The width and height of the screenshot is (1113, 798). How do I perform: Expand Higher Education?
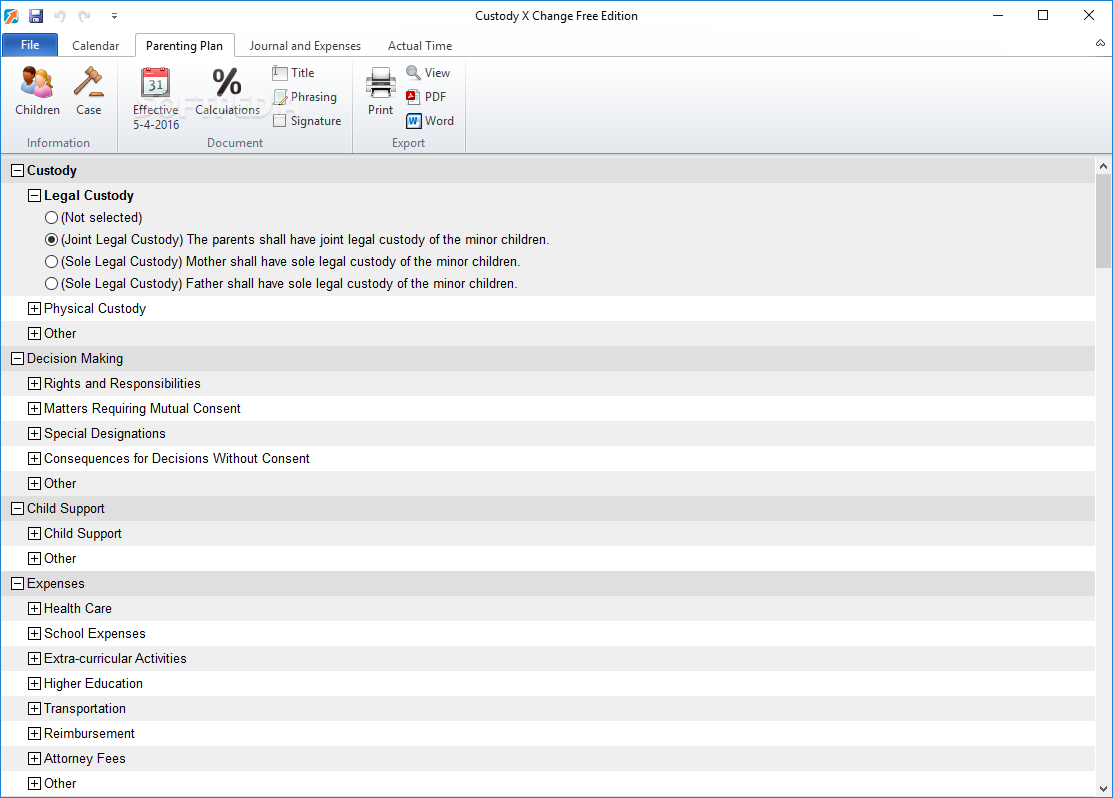coord(34,683)
